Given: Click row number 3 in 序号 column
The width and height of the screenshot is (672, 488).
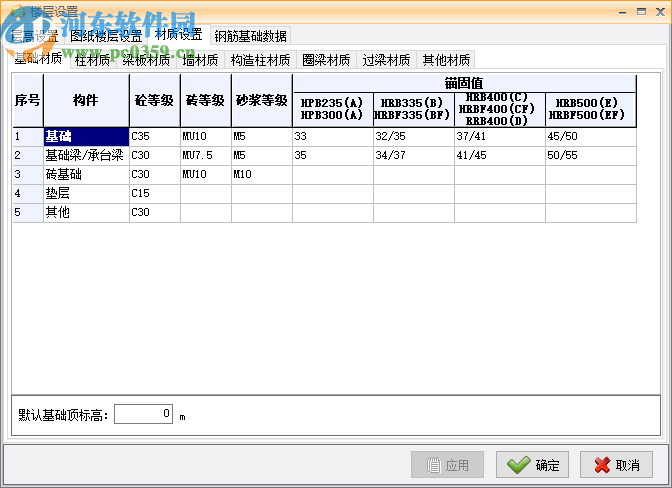Looking at the screenshot, I should 28,174.
